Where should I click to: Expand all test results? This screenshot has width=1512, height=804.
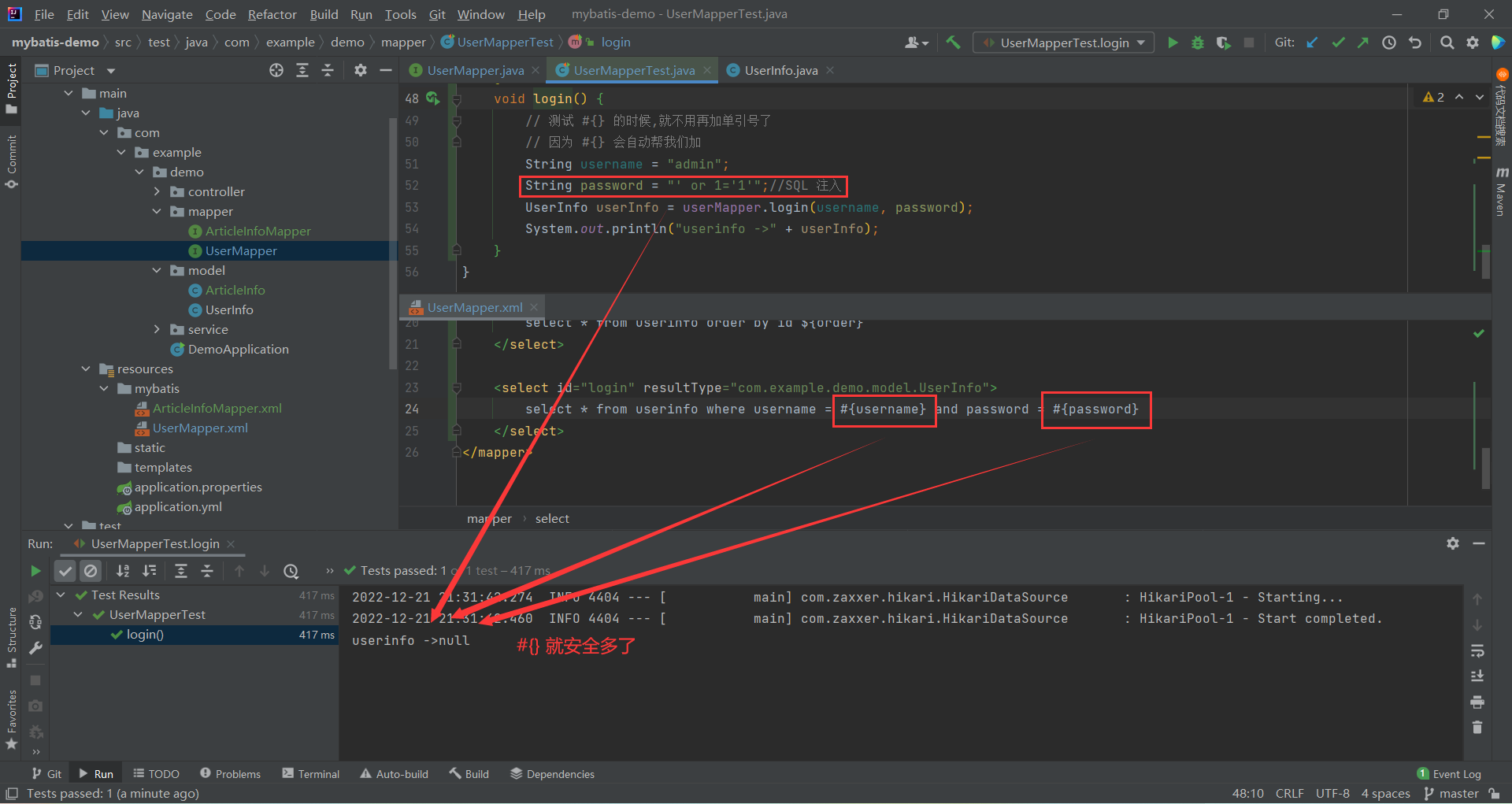click(x=181, y=571)
